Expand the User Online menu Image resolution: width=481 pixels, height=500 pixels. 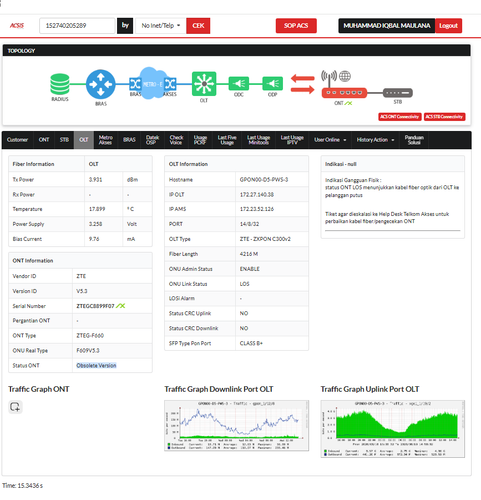330,140
